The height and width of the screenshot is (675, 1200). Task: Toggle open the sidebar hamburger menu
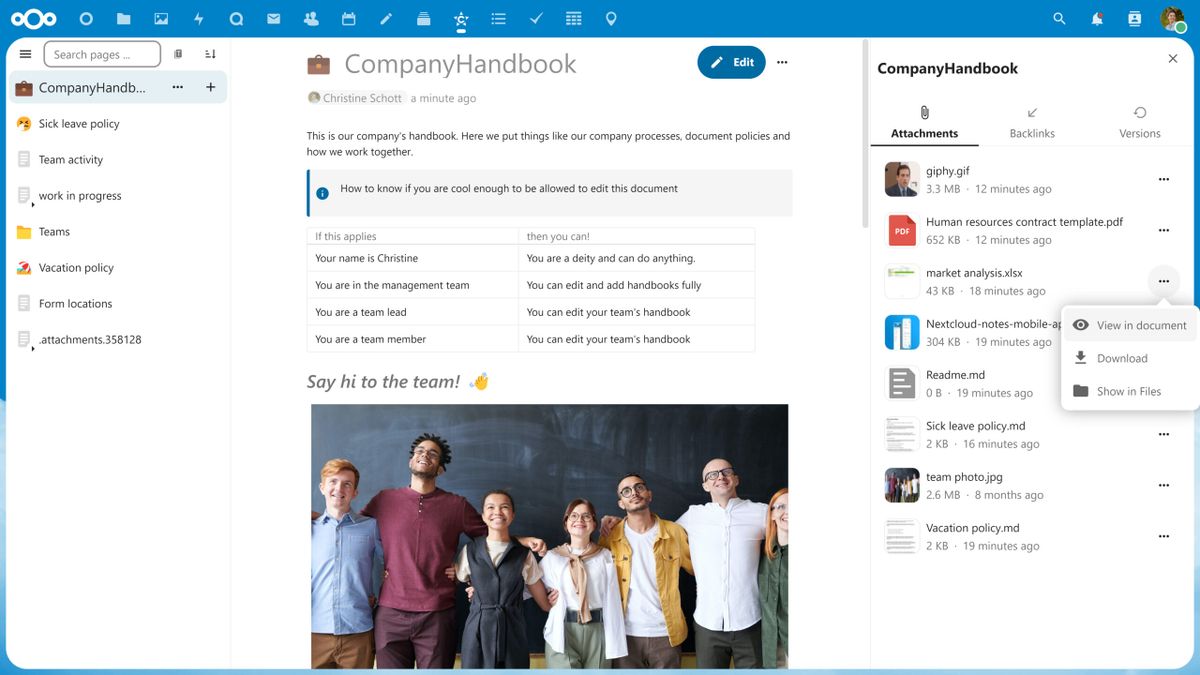pos(25,53)
